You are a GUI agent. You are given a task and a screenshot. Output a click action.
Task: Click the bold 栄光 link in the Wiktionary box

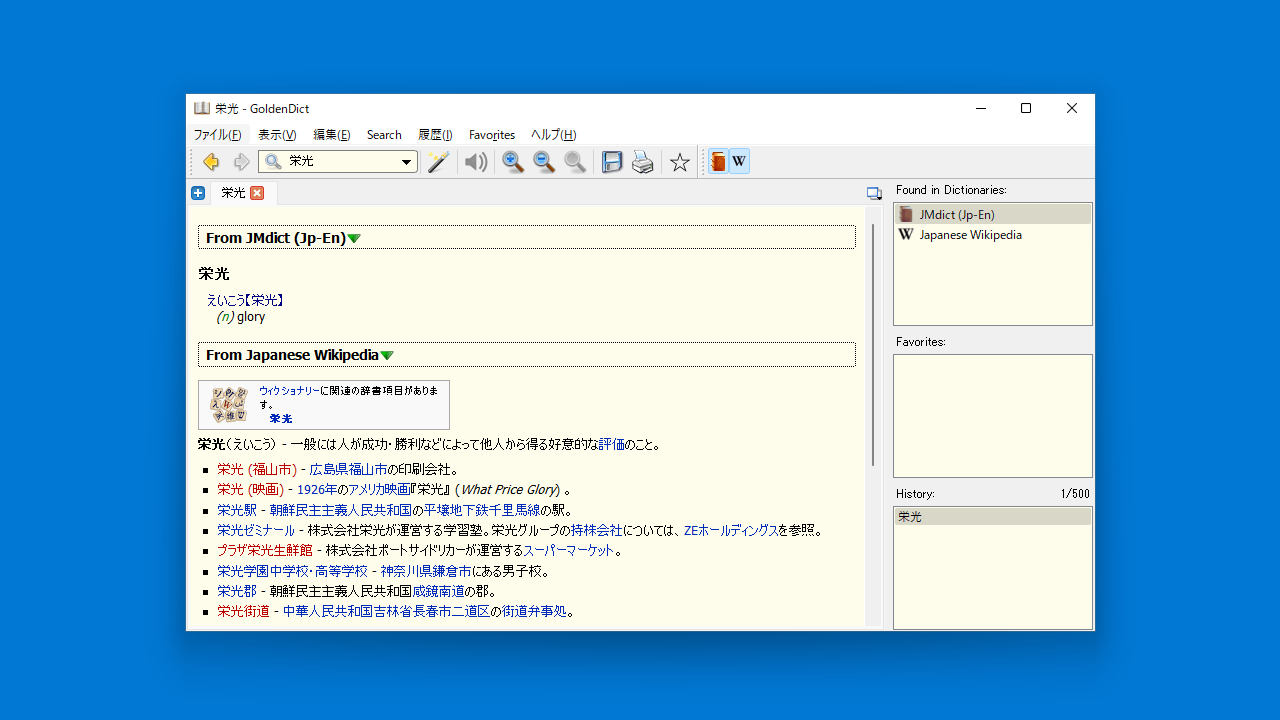[x=281, y=419]
